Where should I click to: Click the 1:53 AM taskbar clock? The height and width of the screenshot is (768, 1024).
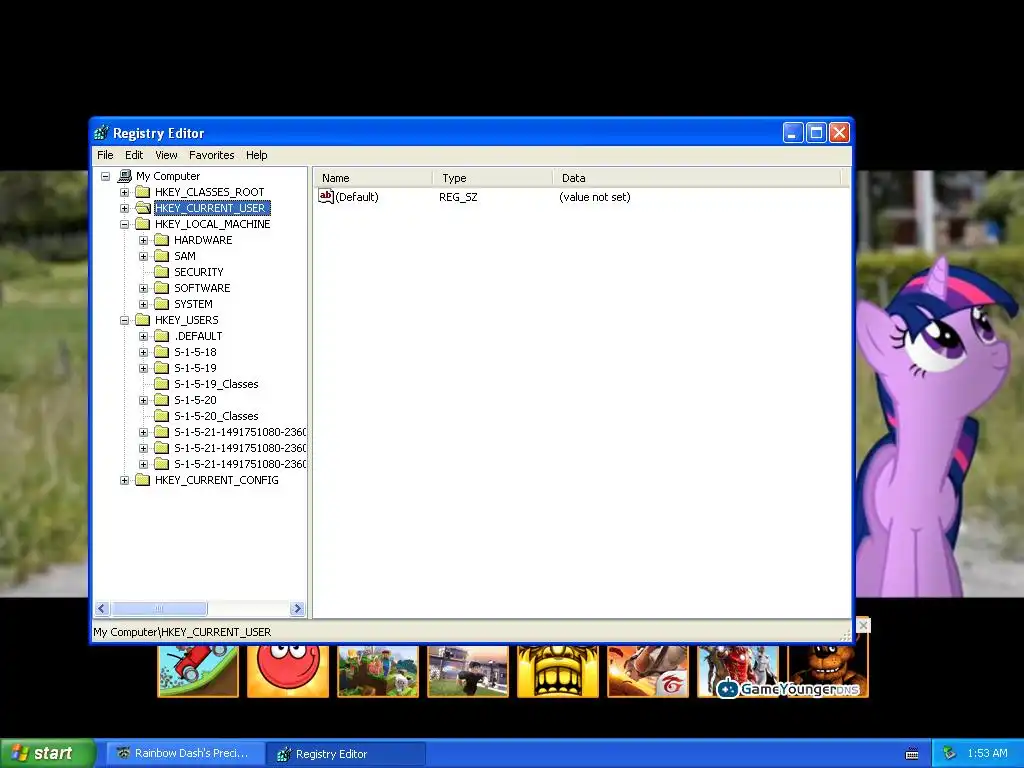pyautogui.click(x=987, y=753)
